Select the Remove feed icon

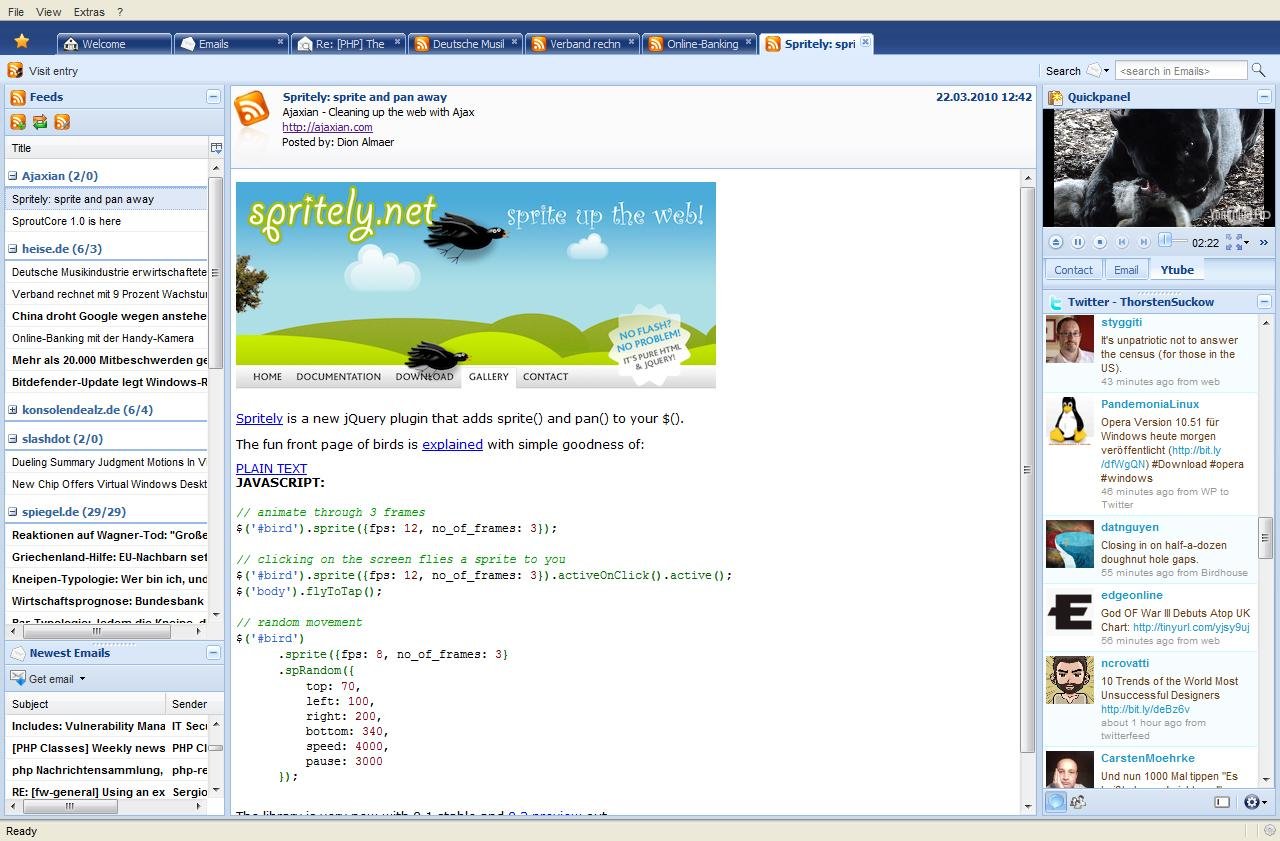[62, 122]
